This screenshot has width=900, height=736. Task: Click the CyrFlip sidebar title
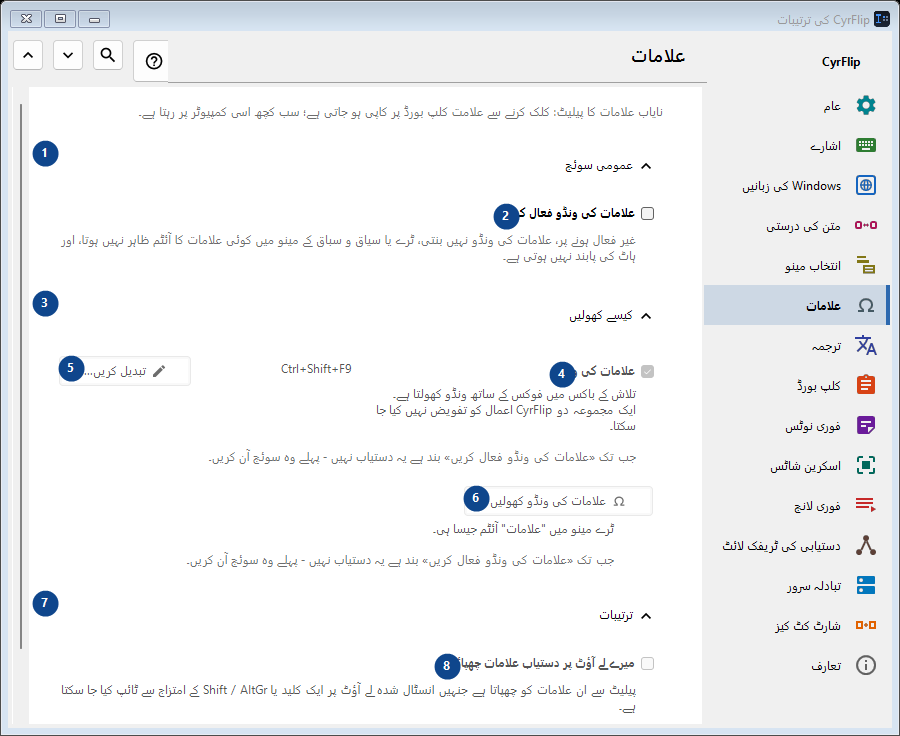click(x=841, y=62)
